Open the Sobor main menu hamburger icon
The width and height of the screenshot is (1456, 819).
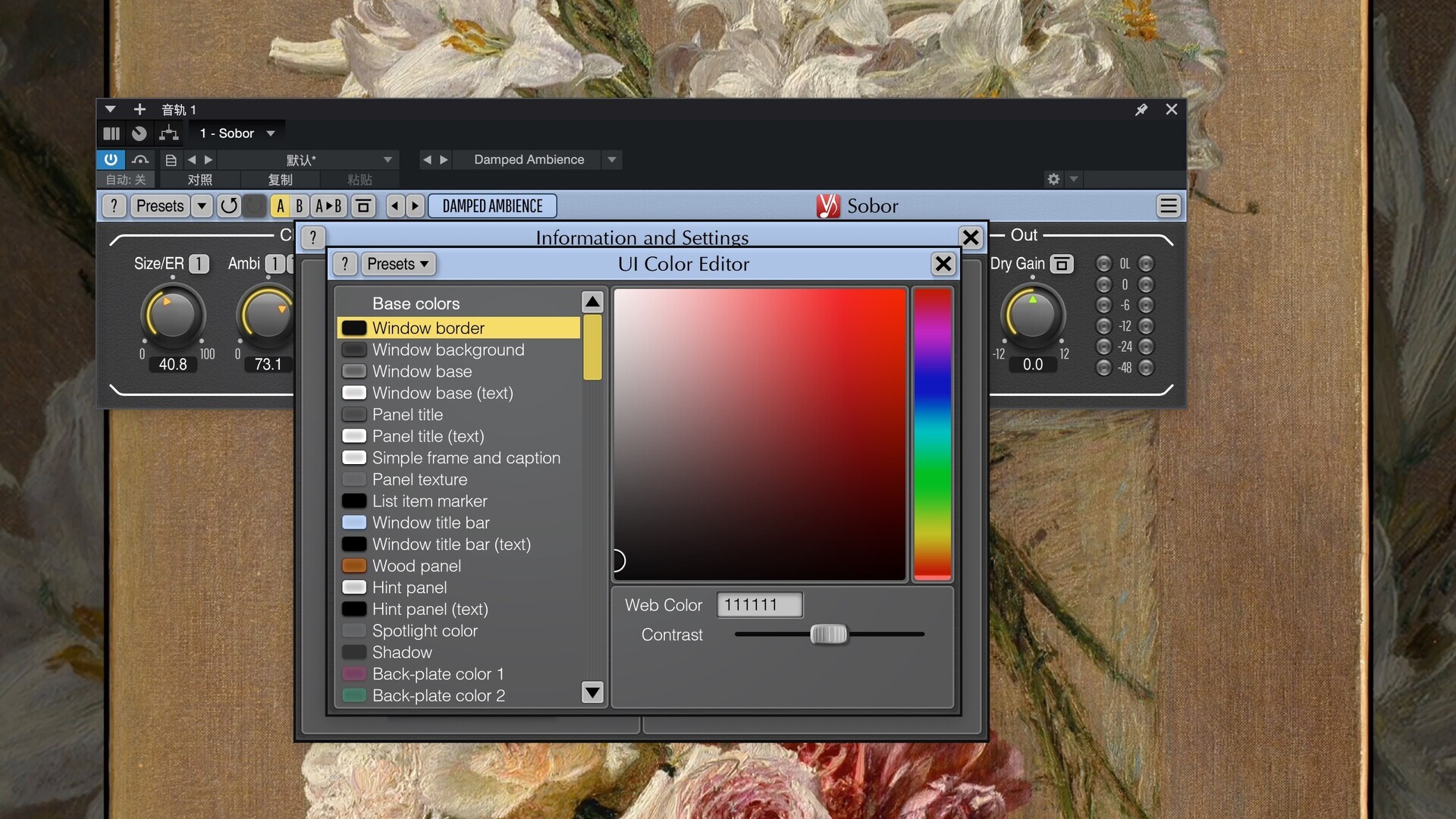1168,206
